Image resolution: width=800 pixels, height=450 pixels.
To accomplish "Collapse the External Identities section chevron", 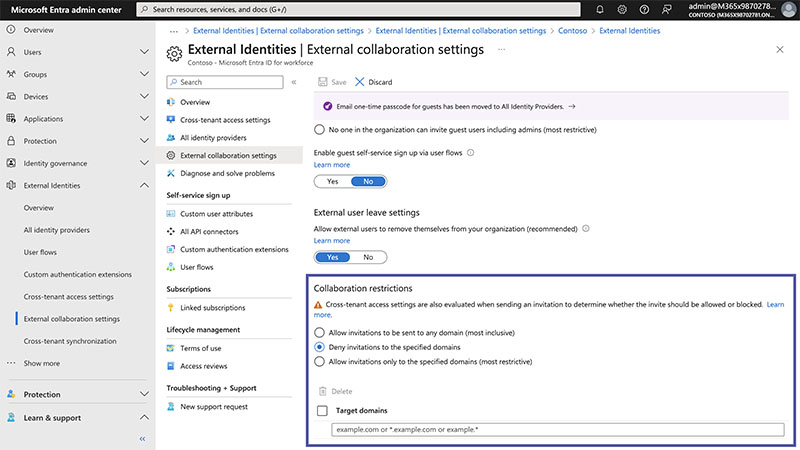I will coord(144,185).
